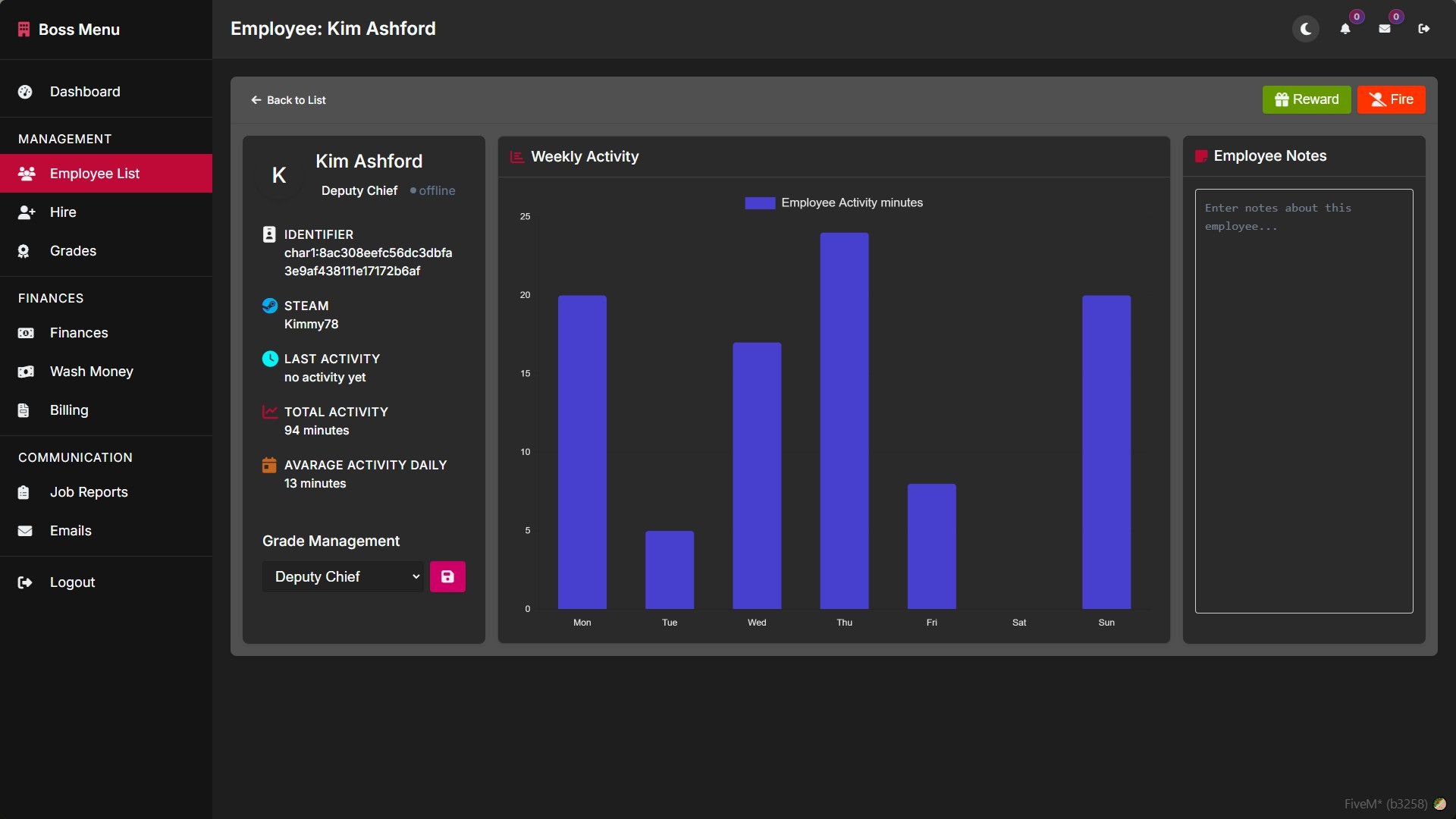Screen dimensions: 1456x819
Task: Go back via Back to List link
Action: pyautogui.click(x=288, y=100)
